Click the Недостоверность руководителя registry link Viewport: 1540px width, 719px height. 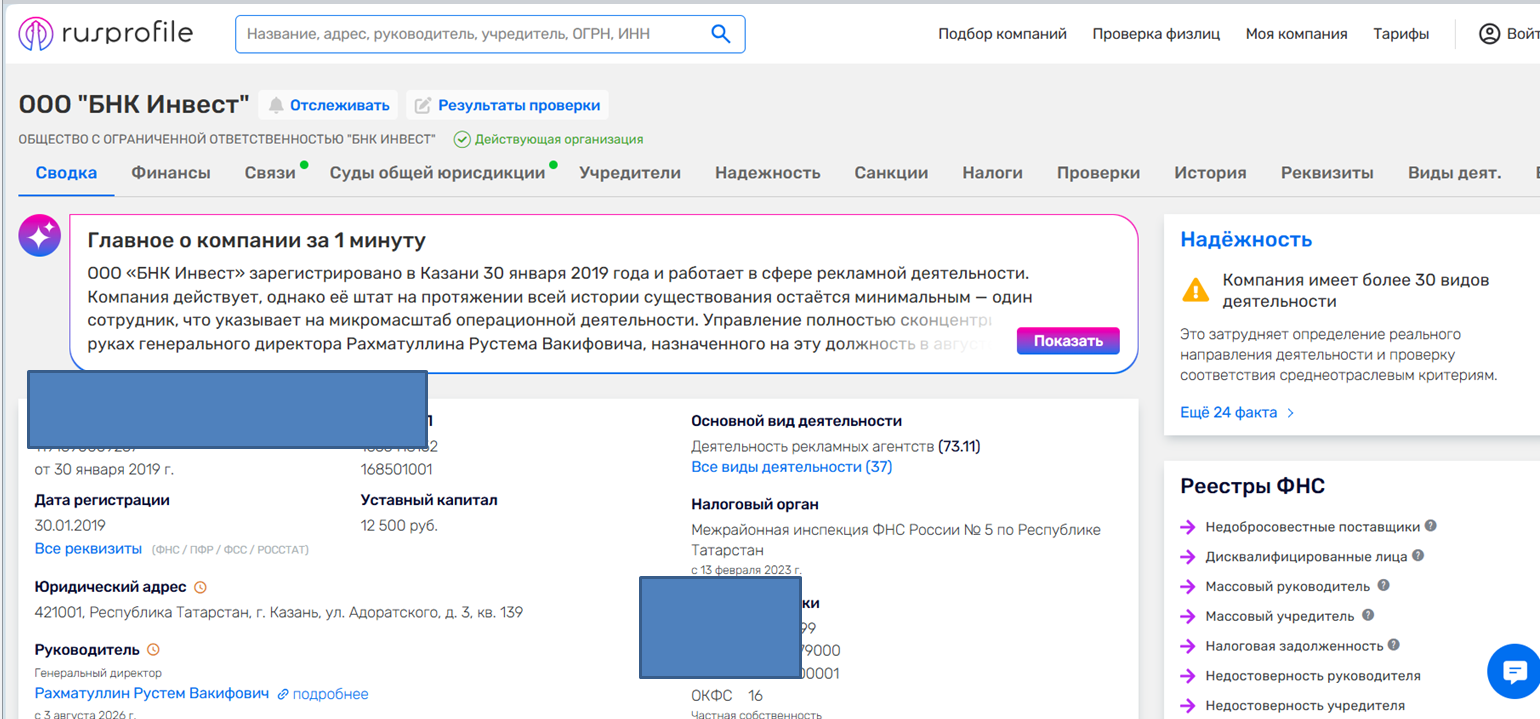(1313, 676)
